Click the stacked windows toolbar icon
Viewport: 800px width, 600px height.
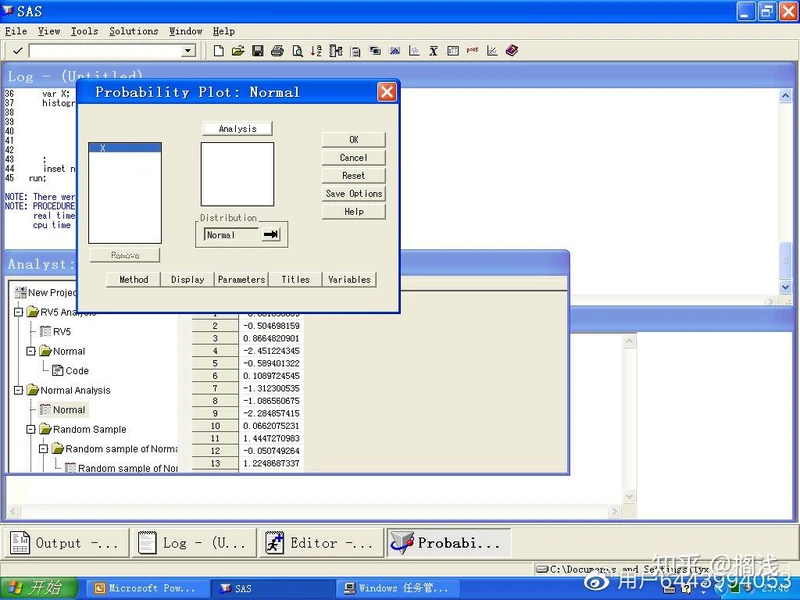pos(375,51)
